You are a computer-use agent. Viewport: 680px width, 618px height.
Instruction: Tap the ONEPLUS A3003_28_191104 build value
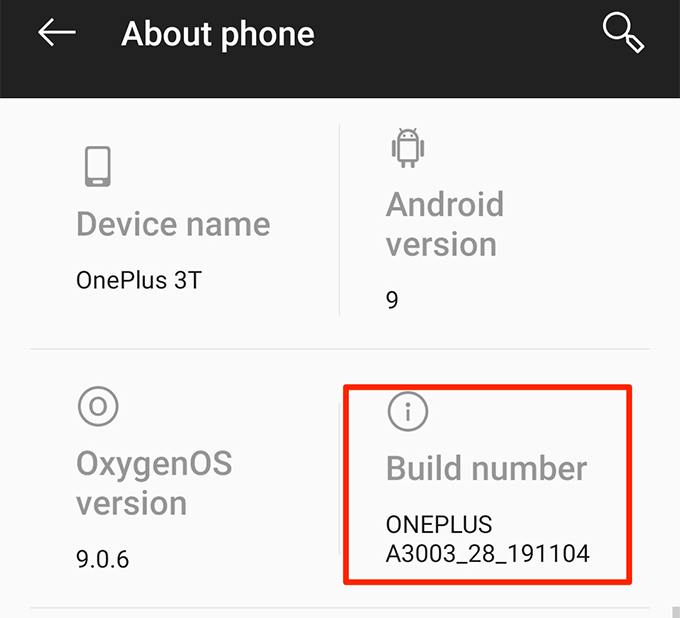pos(487,539)
